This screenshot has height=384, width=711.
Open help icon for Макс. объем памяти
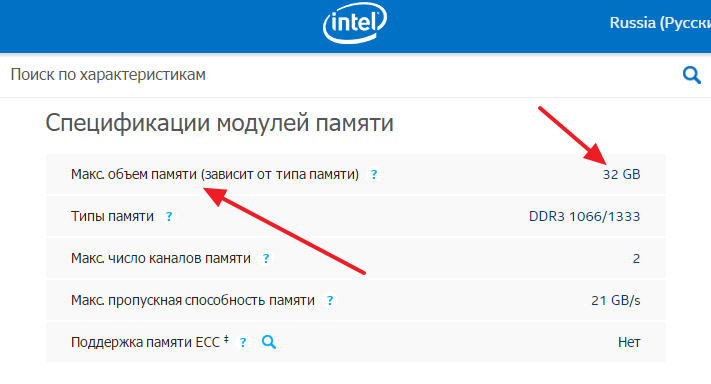[374, 175]
